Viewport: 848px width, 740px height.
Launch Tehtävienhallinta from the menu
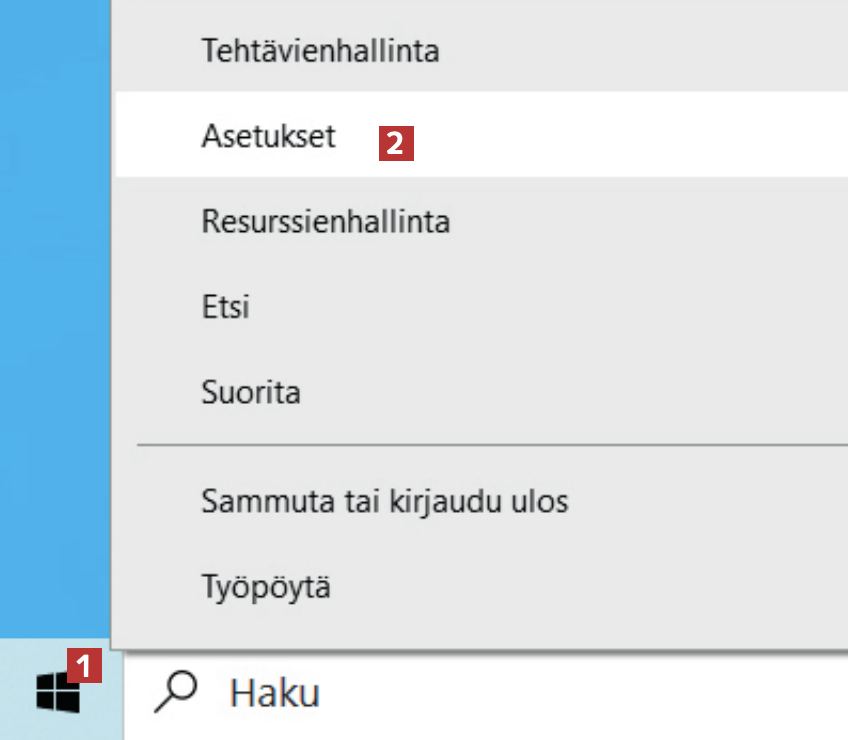tap(320, 50)
